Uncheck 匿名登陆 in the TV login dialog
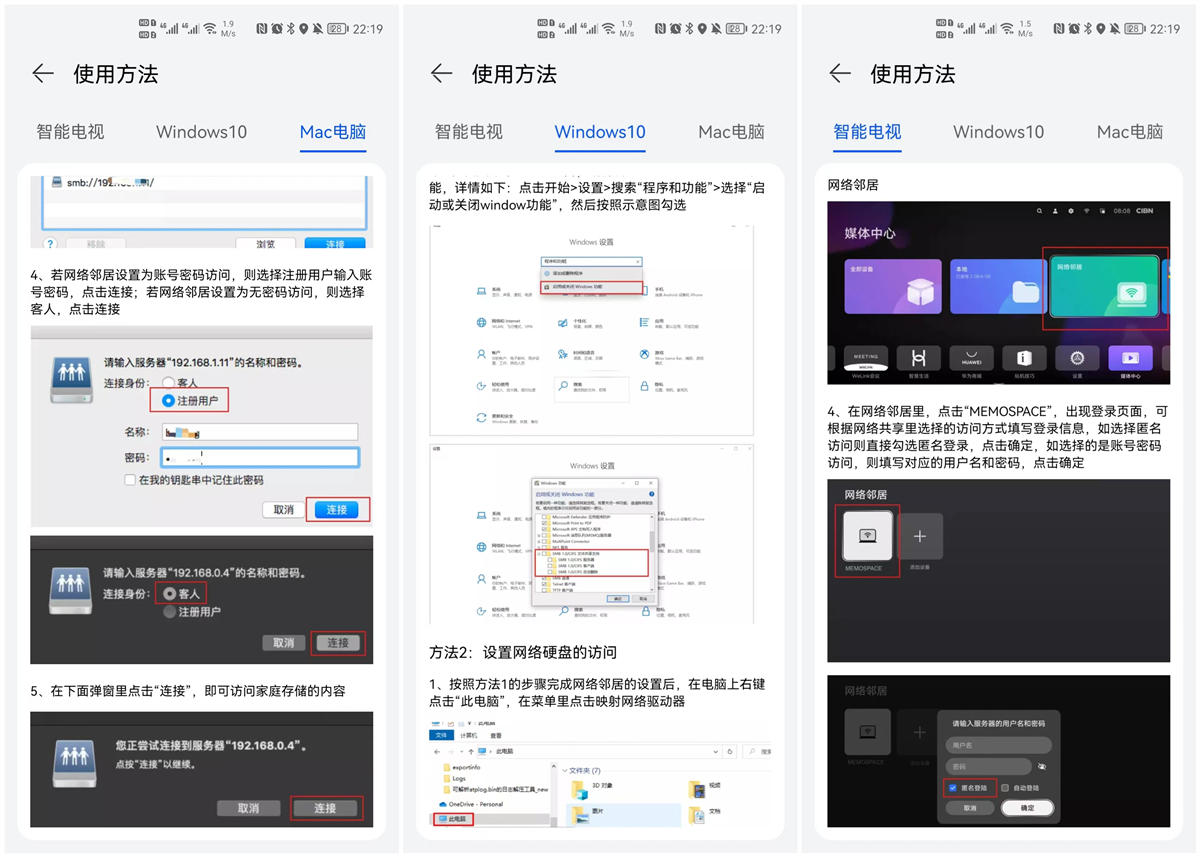Image resolution: width=1200 pixels, height=857 pixels. pyautogui.click(x=953, y=788)
